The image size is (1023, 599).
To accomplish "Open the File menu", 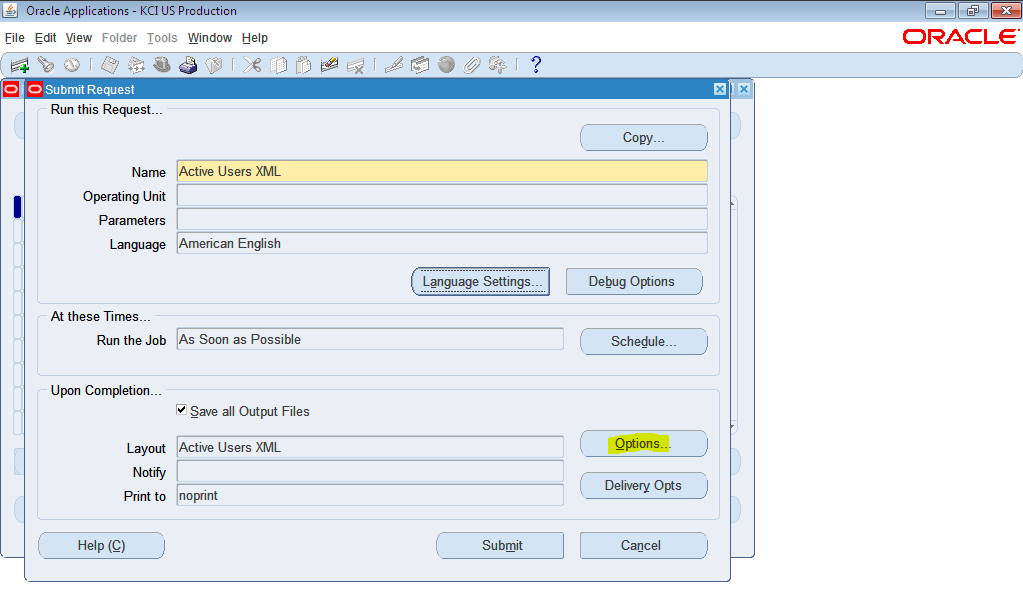I will [14, 38].
